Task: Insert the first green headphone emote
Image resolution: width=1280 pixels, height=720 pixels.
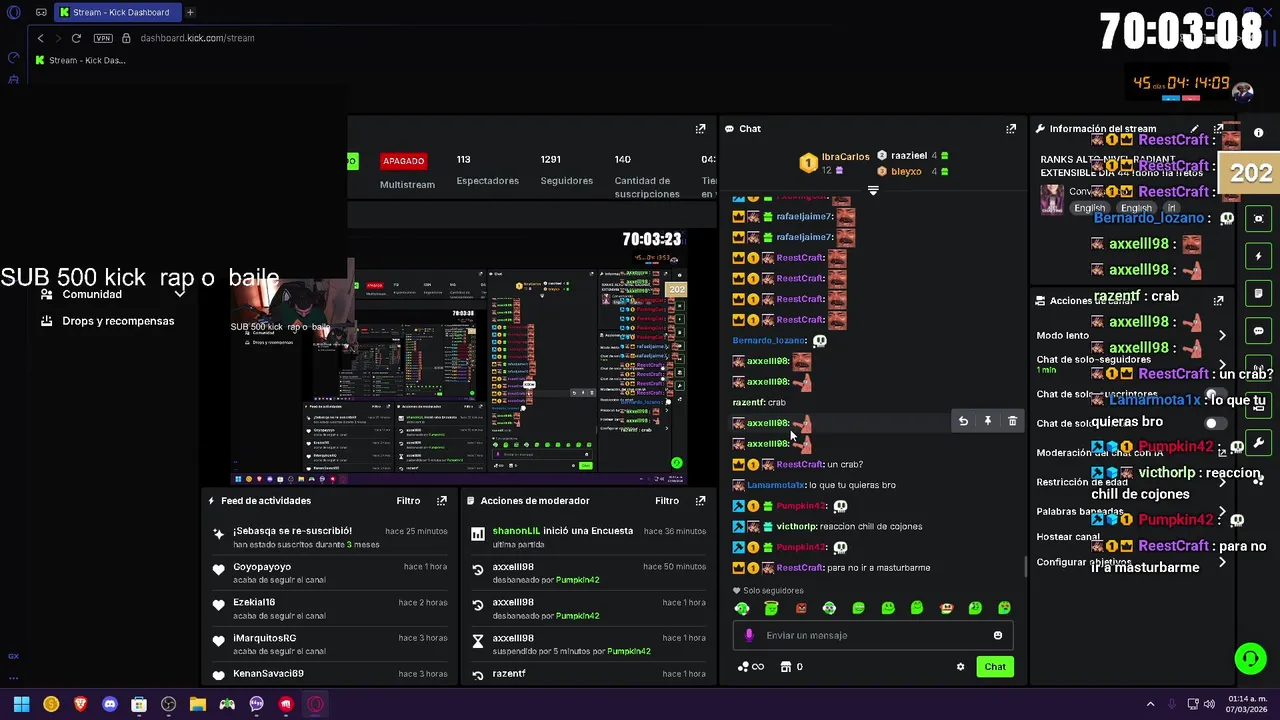Action: (x=742, y=608)
